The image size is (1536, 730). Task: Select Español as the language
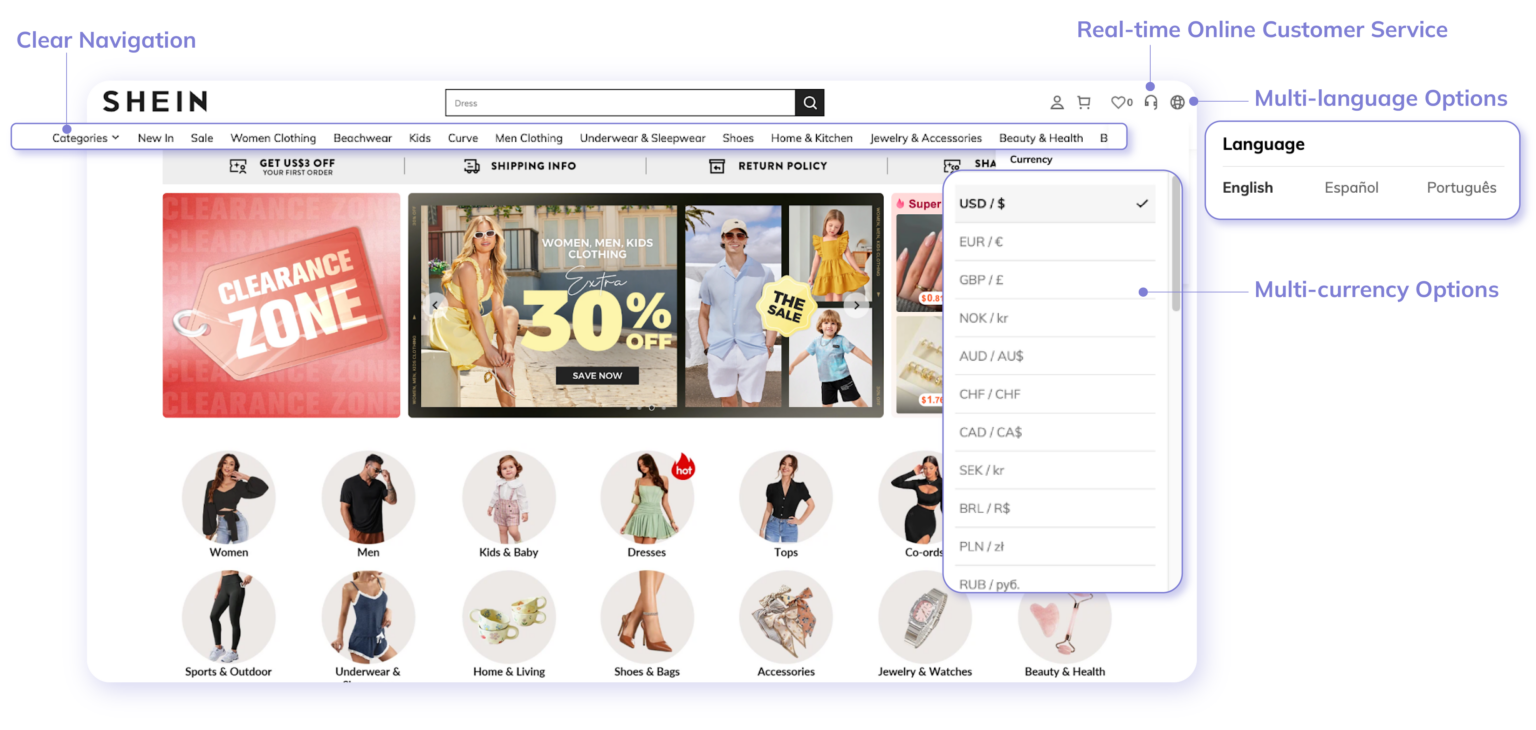click(x=1351, y=187)
